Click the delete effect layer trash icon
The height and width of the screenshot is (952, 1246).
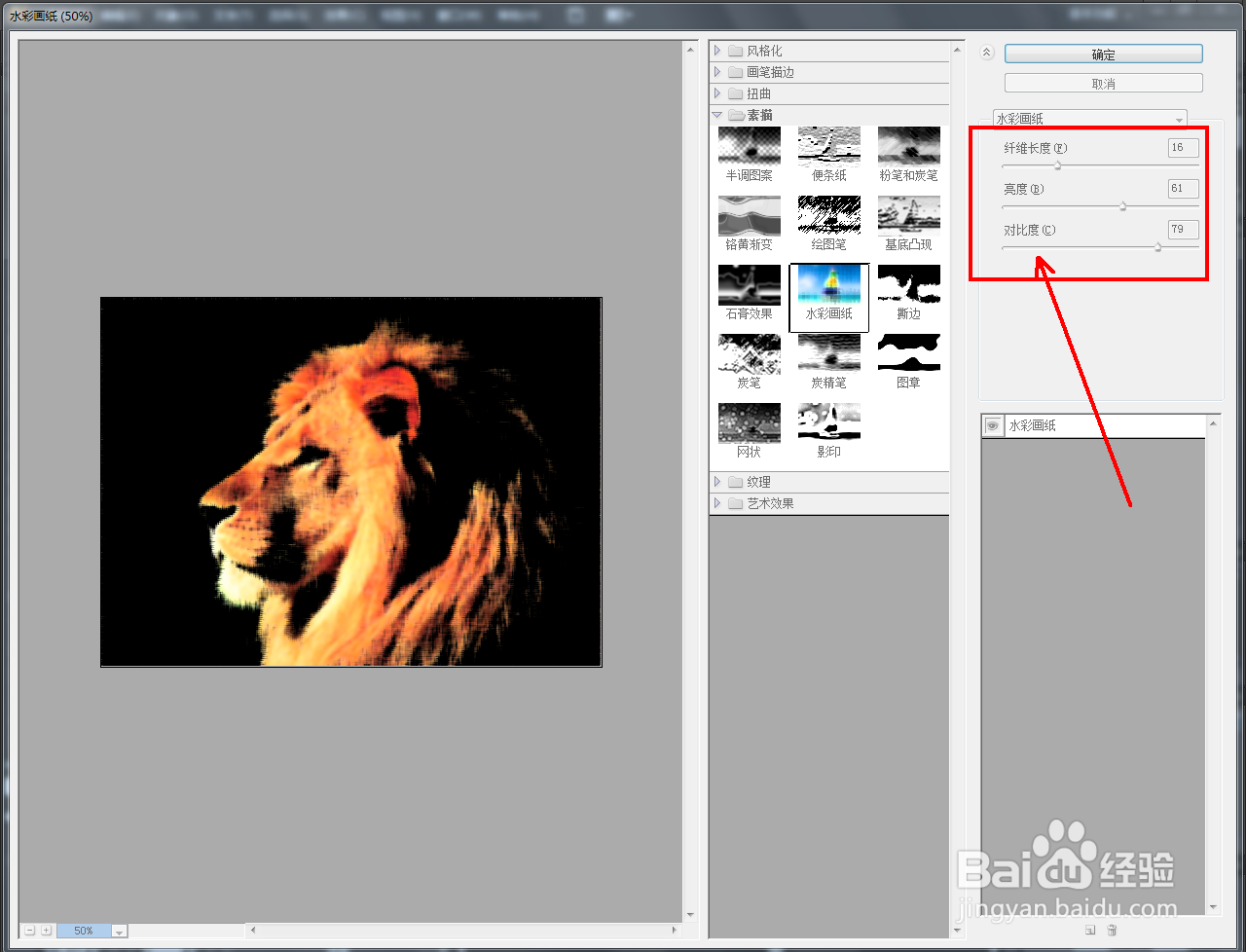click(x=1113, y=931)
